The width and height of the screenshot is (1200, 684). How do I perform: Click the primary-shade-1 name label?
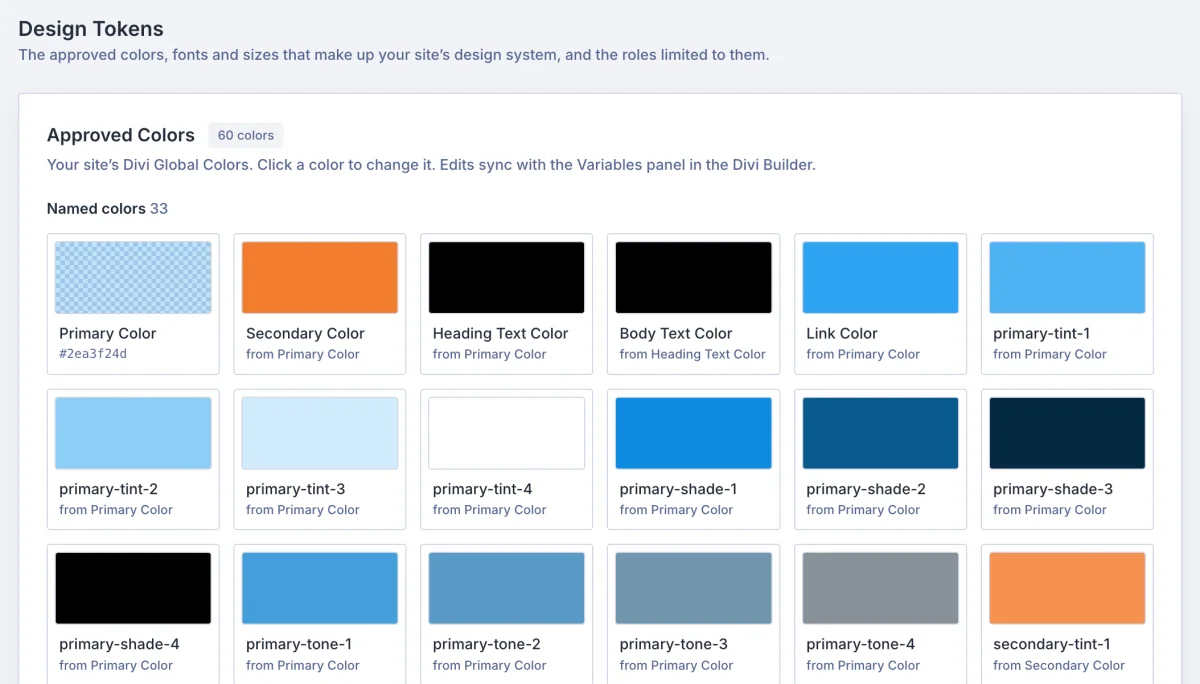point(678,489)
